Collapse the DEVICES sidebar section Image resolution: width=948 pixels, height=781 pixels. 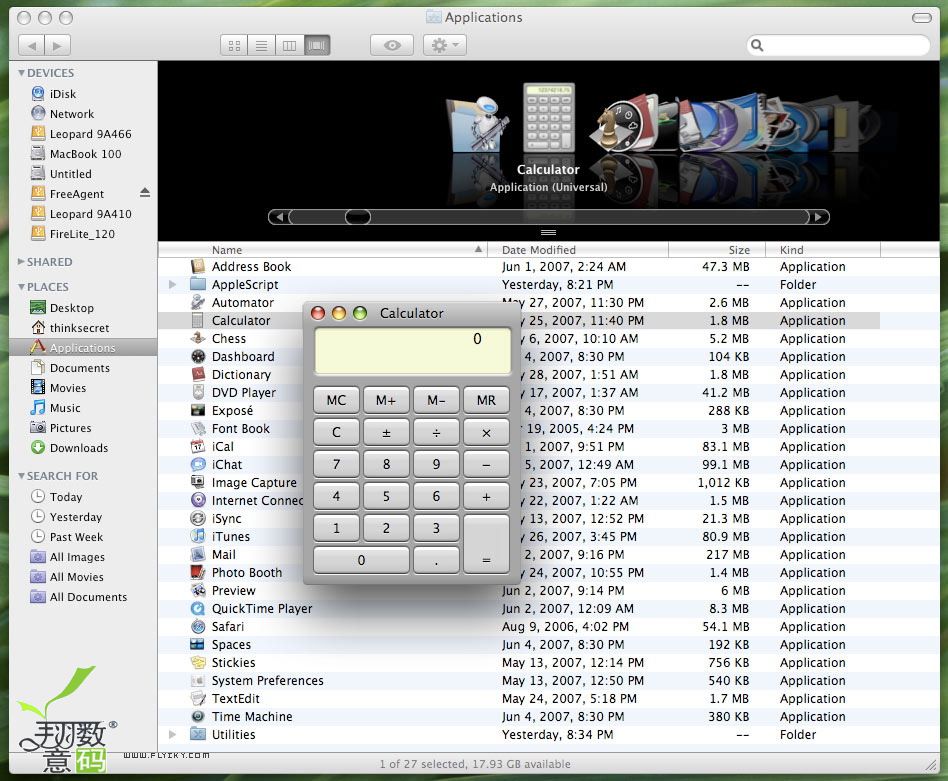(21, 73)
